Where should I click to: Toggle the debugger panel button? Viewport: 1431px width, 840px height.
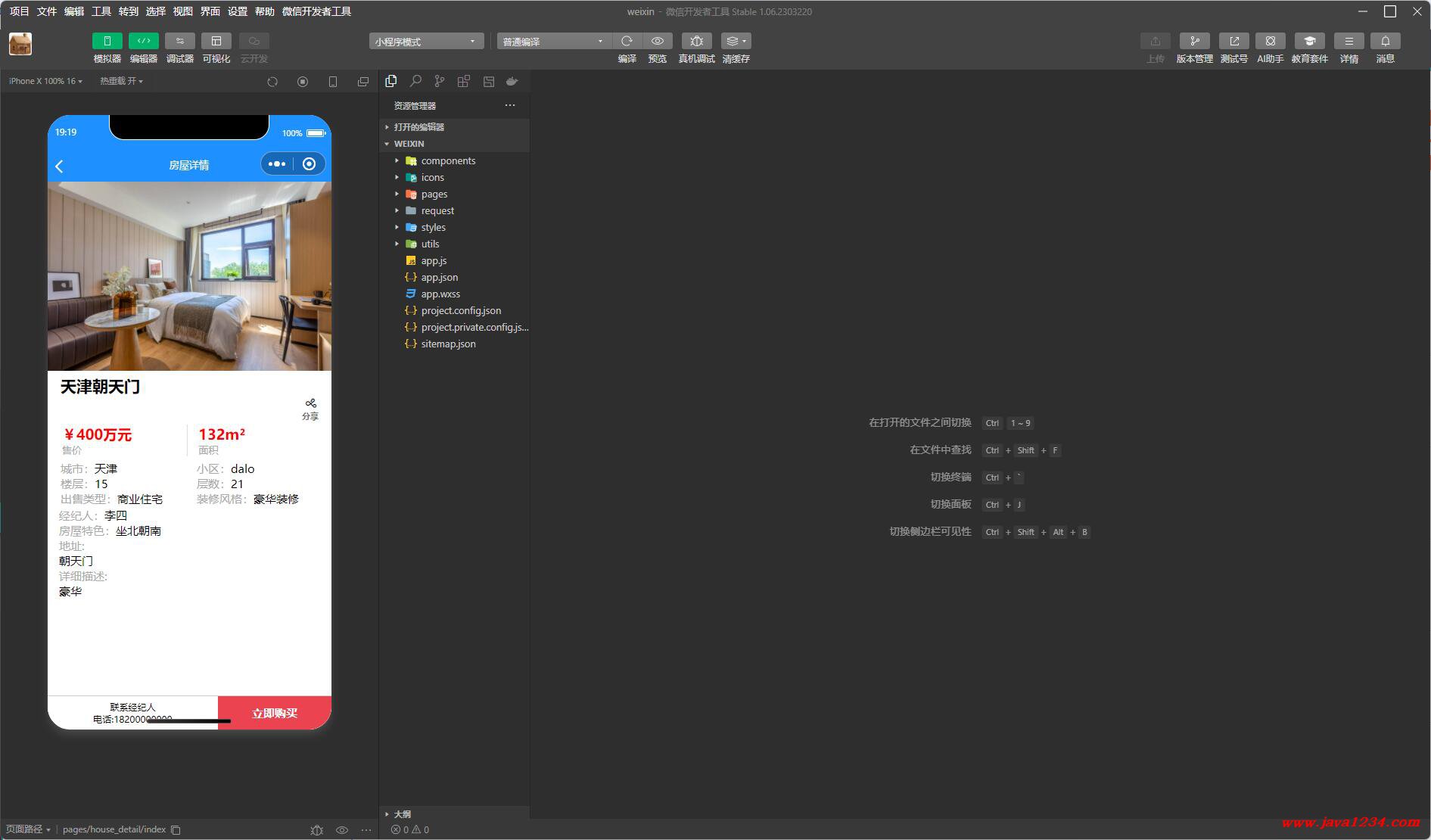(x=179, y=42)
